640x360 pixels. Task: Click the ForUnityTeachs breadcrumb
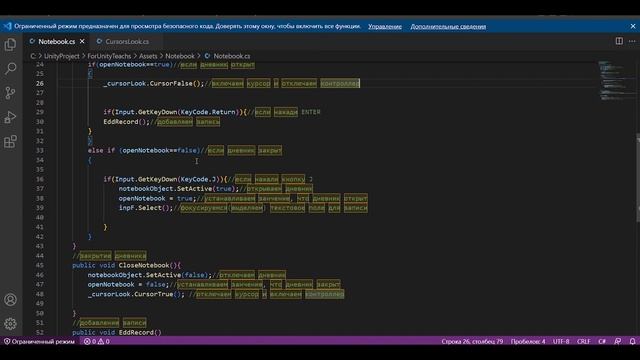click(109, 56)
